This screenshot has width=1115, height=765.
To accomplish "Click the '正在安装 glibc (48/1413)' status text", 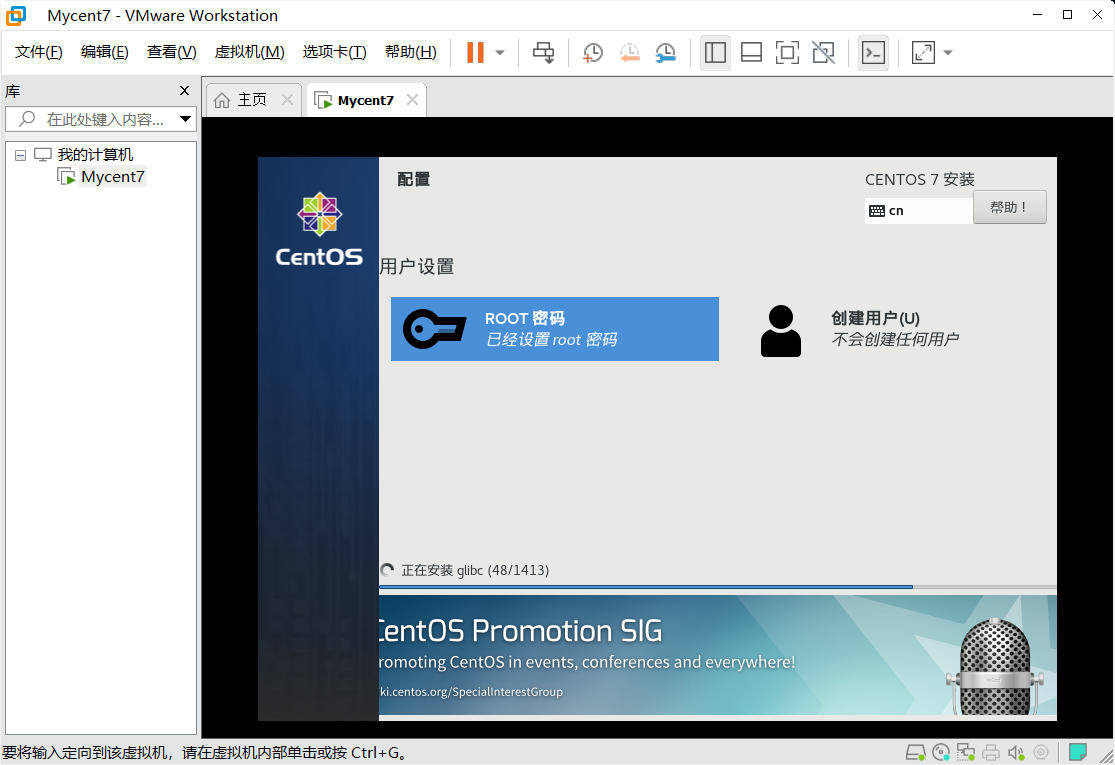I will pyautogui.click(x=475, y=570).
